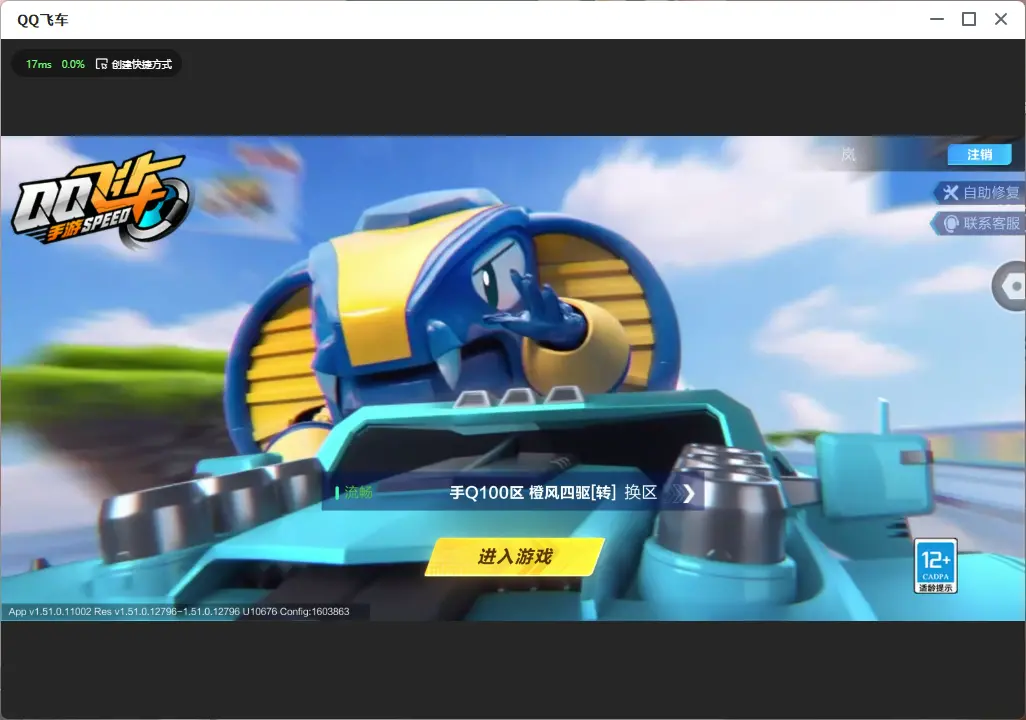Click the account name next to 注销
This screenshot has height=720, width=1026.
pos(848,154)
